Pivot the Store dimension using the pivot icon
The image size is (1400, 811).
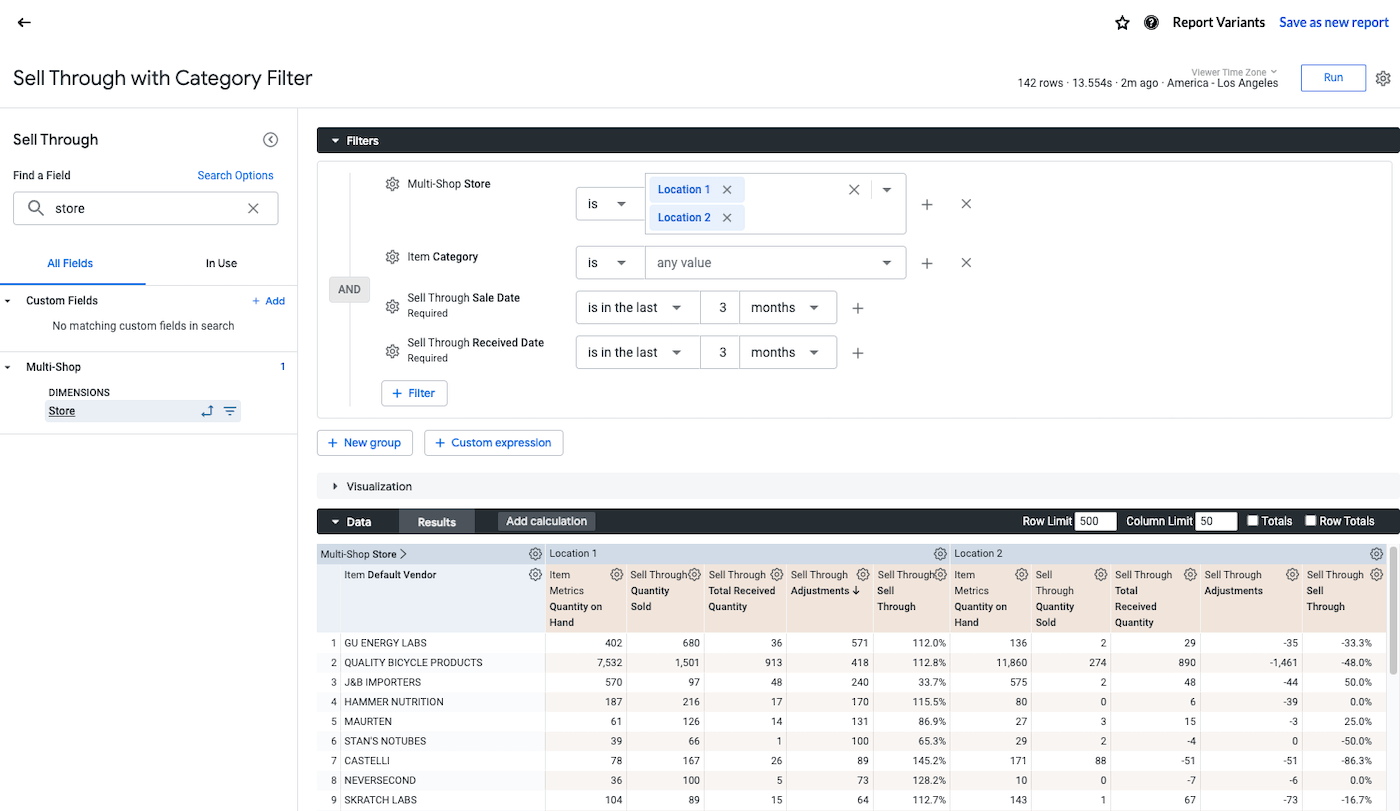[207, 410]
